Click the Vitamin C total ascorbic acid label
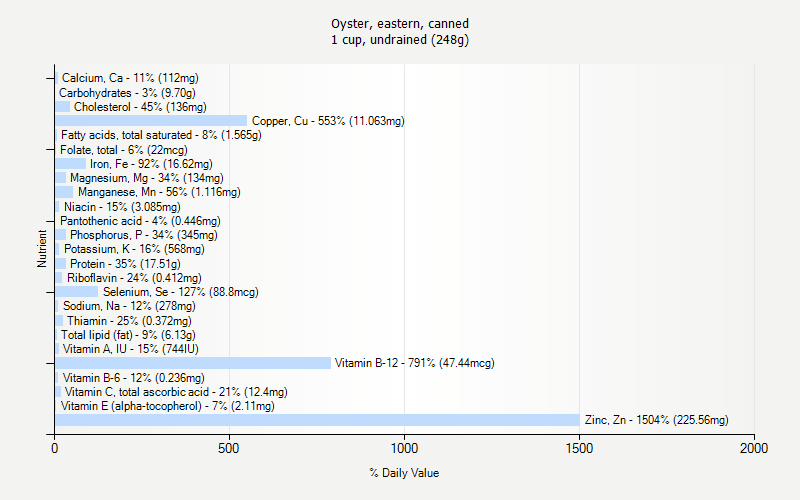The height and width of the screenshot is (500, 800). coord(175,392)
